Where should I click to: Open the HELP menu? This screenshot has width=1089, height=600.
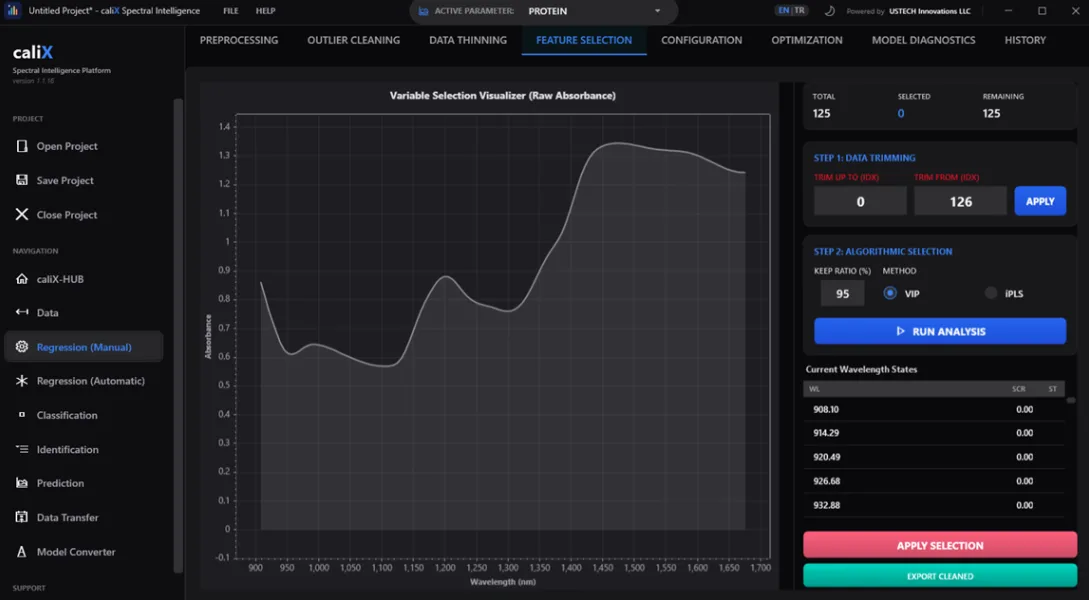click(265, 11)
